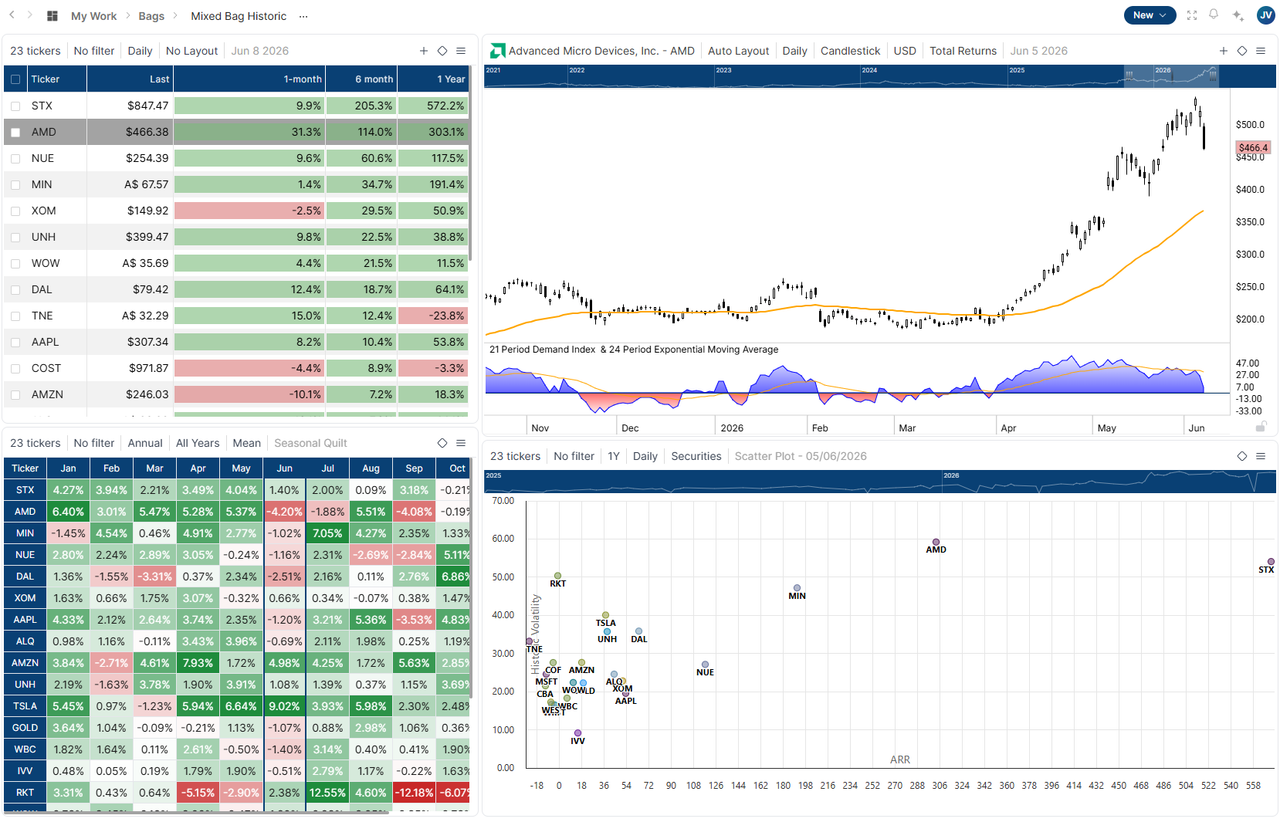Click the lock icon under chart axis

1261,425
